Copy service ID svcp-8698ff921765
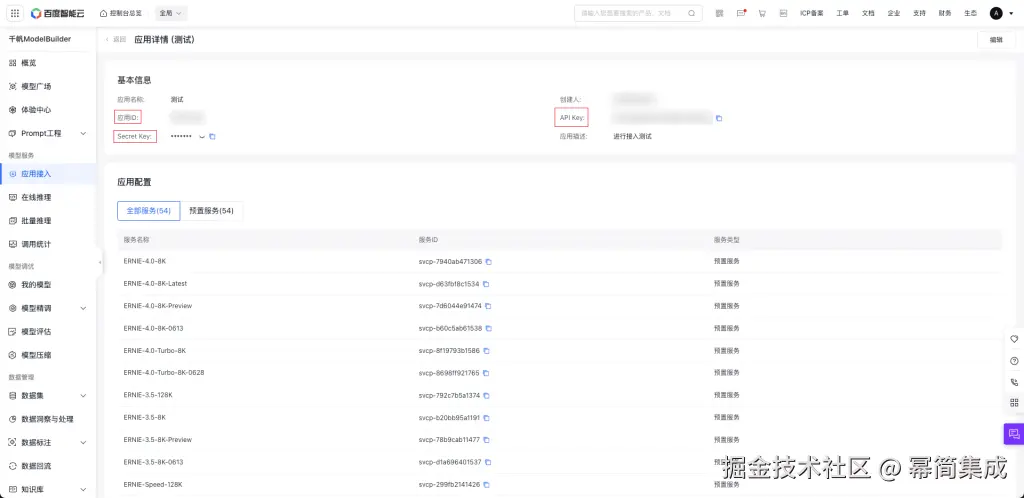The height and width of the screenshot is (498, 1024). 486,374
